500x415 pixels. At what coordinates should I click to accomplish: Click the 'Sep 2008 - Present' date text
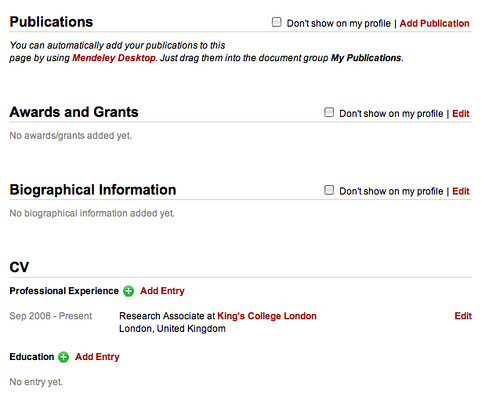51,316
